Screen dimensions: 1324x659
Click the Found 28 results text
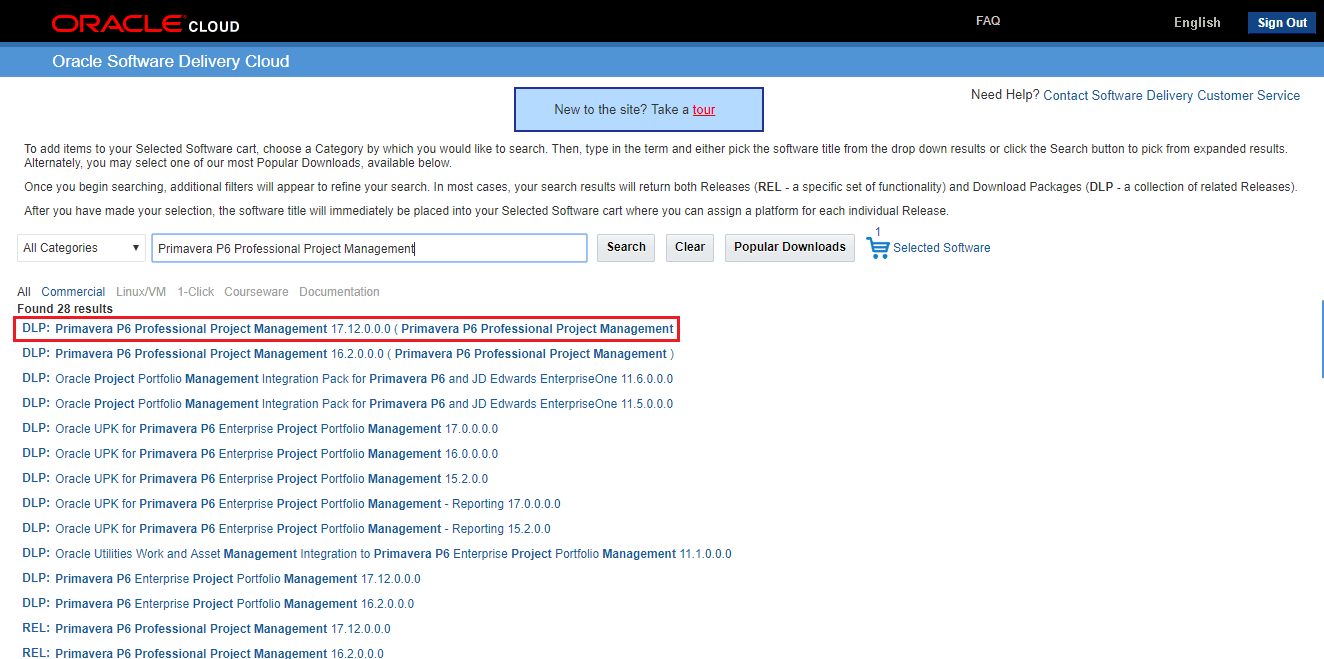65,309
